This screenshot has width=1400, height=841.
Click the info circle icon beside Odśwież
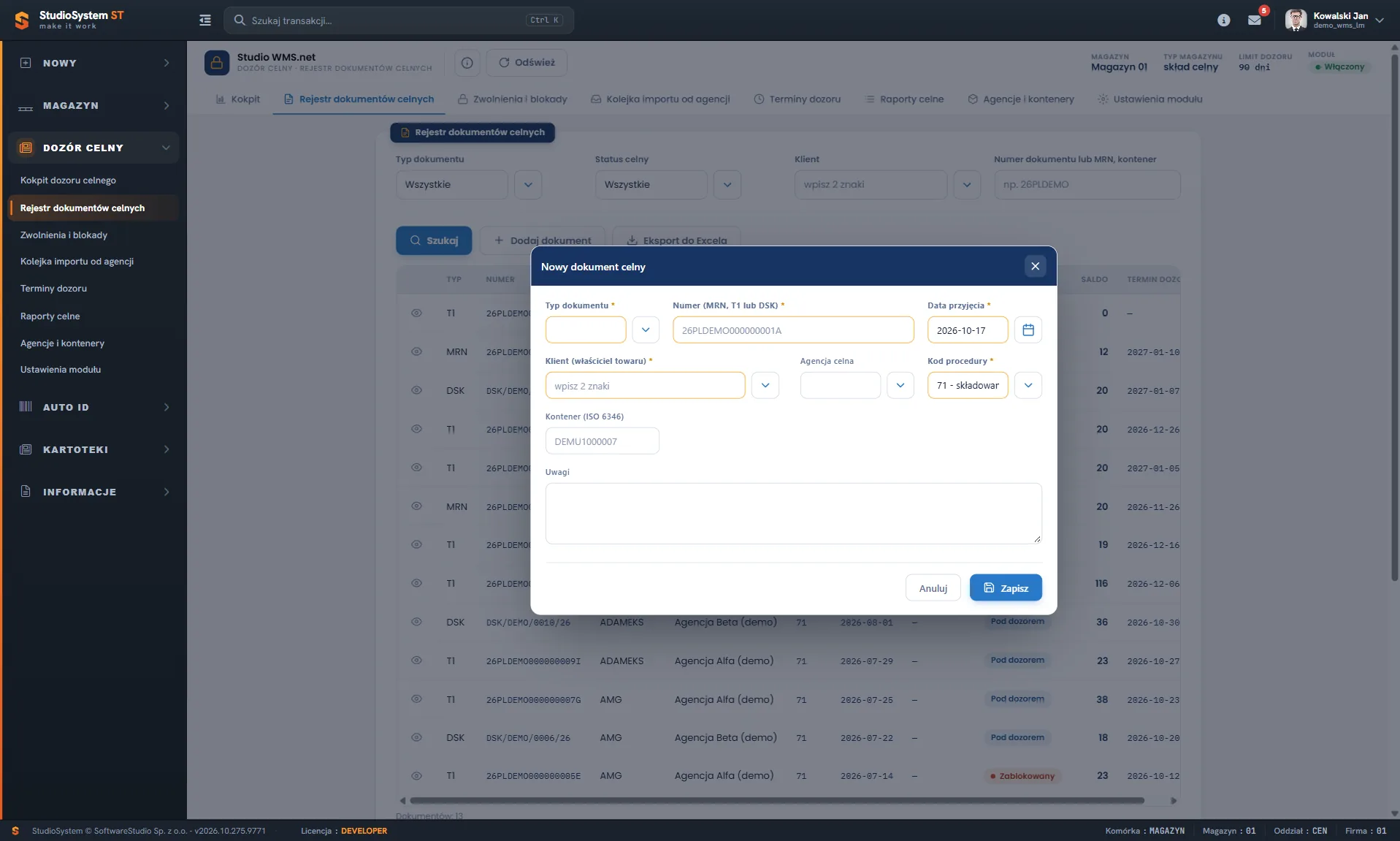467,63
